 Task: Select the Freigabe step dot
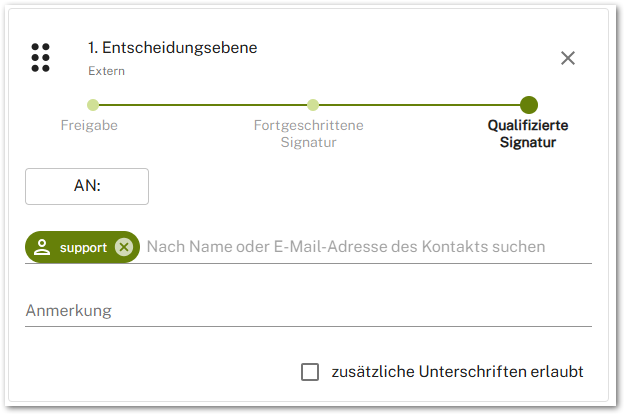93,104
